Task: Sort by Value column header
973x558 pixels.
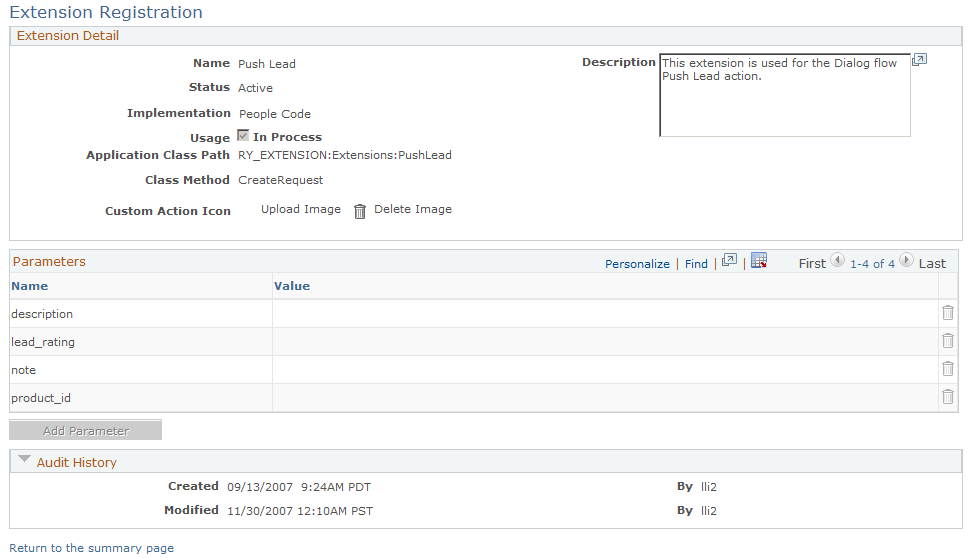Action: click(x=292, y=286)
